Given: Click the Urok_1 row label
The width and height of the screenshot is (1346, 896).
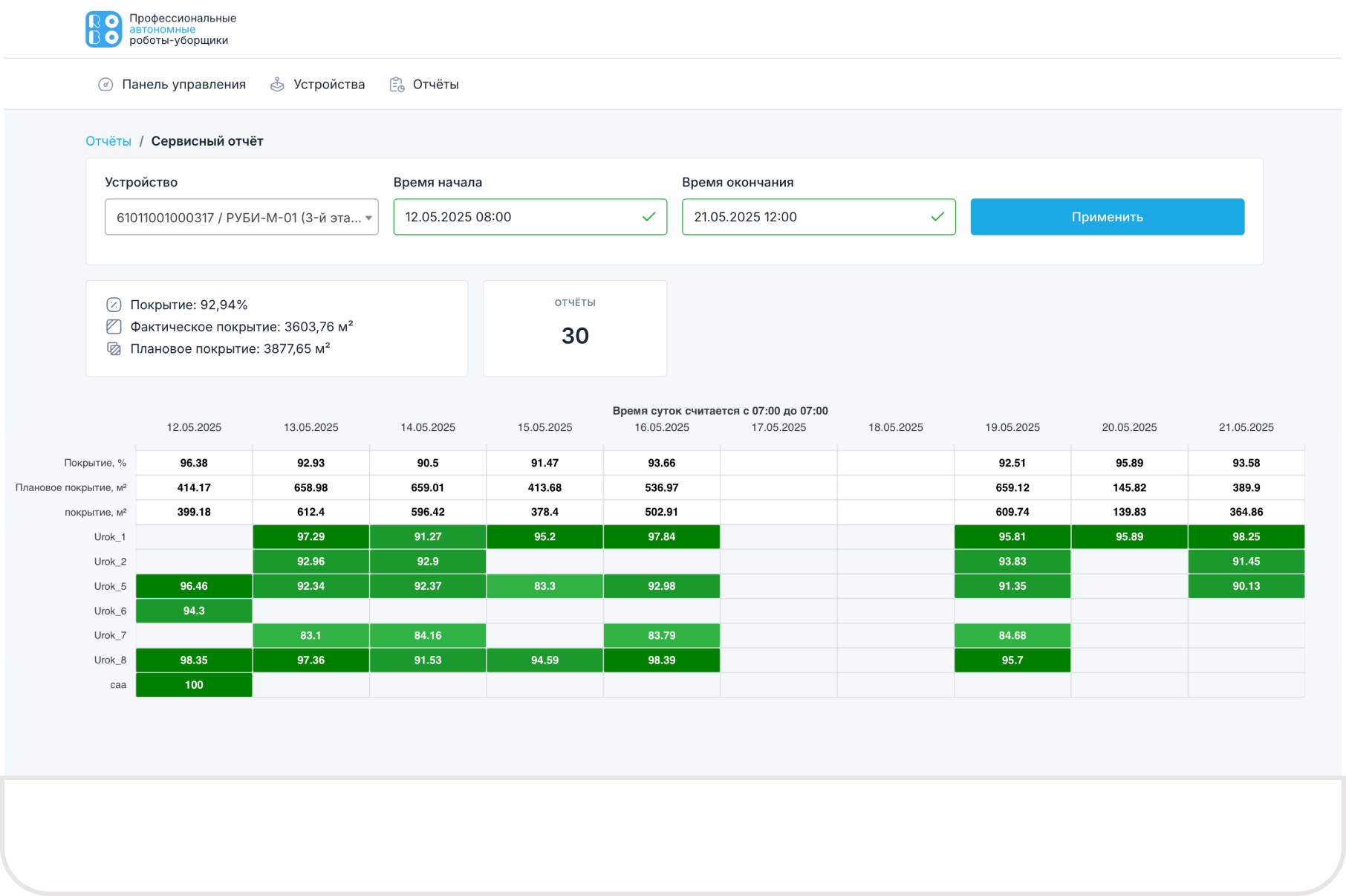Looking at the screenshot, I should pyautogui.click(x=110, y=537).
